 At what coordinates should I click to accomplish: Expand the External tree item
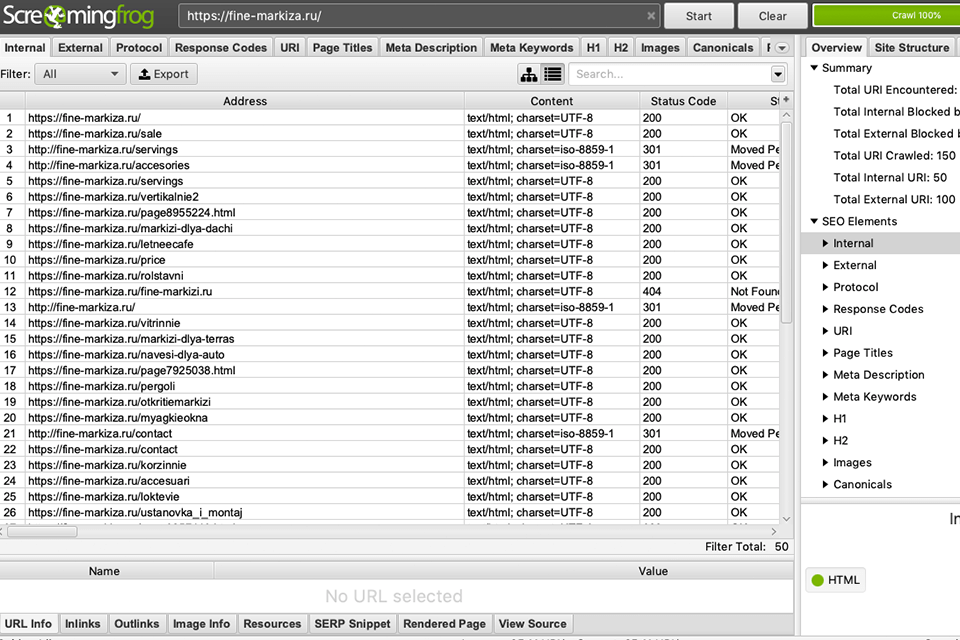pos(825,265)
